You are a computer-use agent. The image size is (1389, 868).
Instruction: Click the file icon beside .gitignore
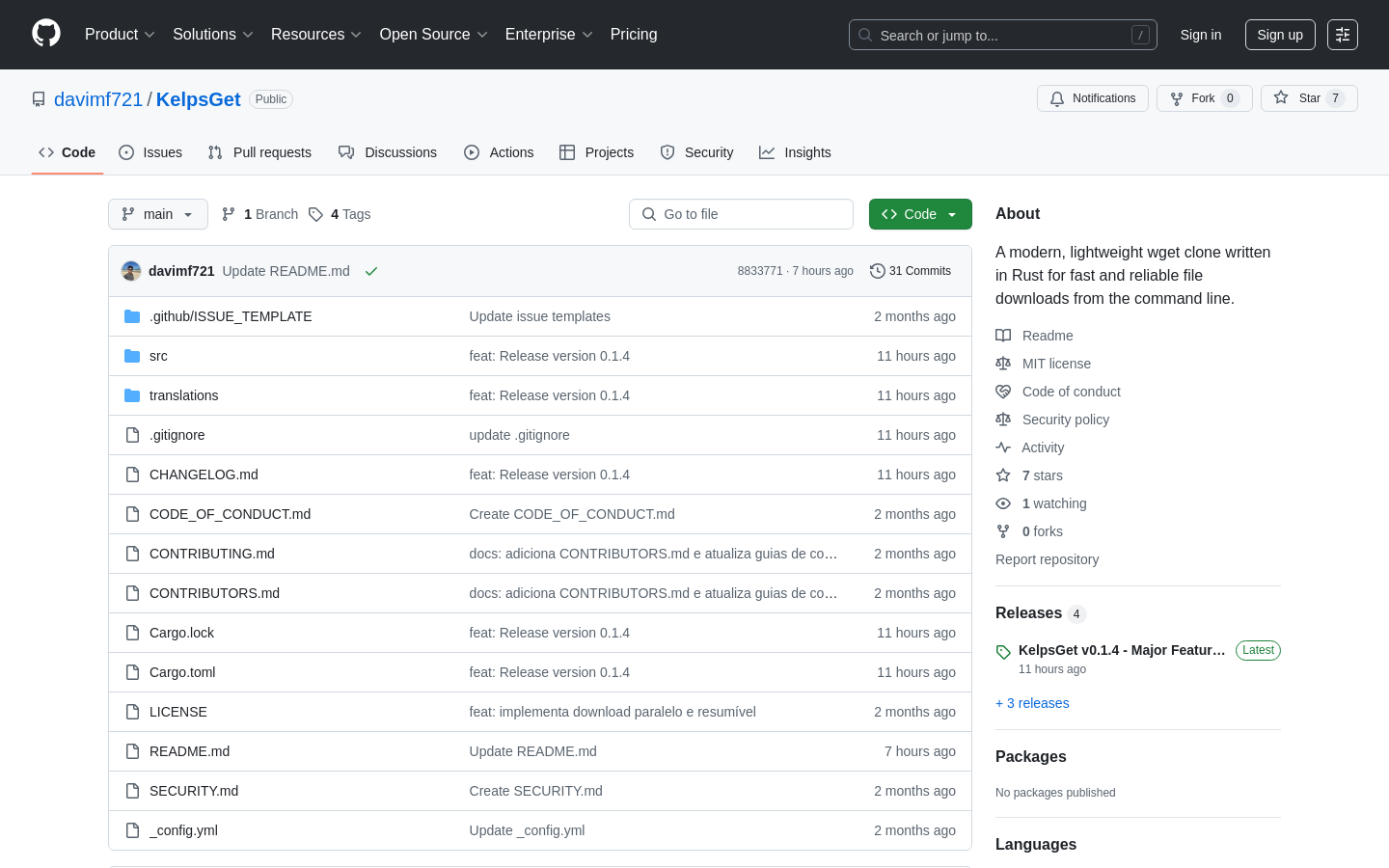pos(132,435)
